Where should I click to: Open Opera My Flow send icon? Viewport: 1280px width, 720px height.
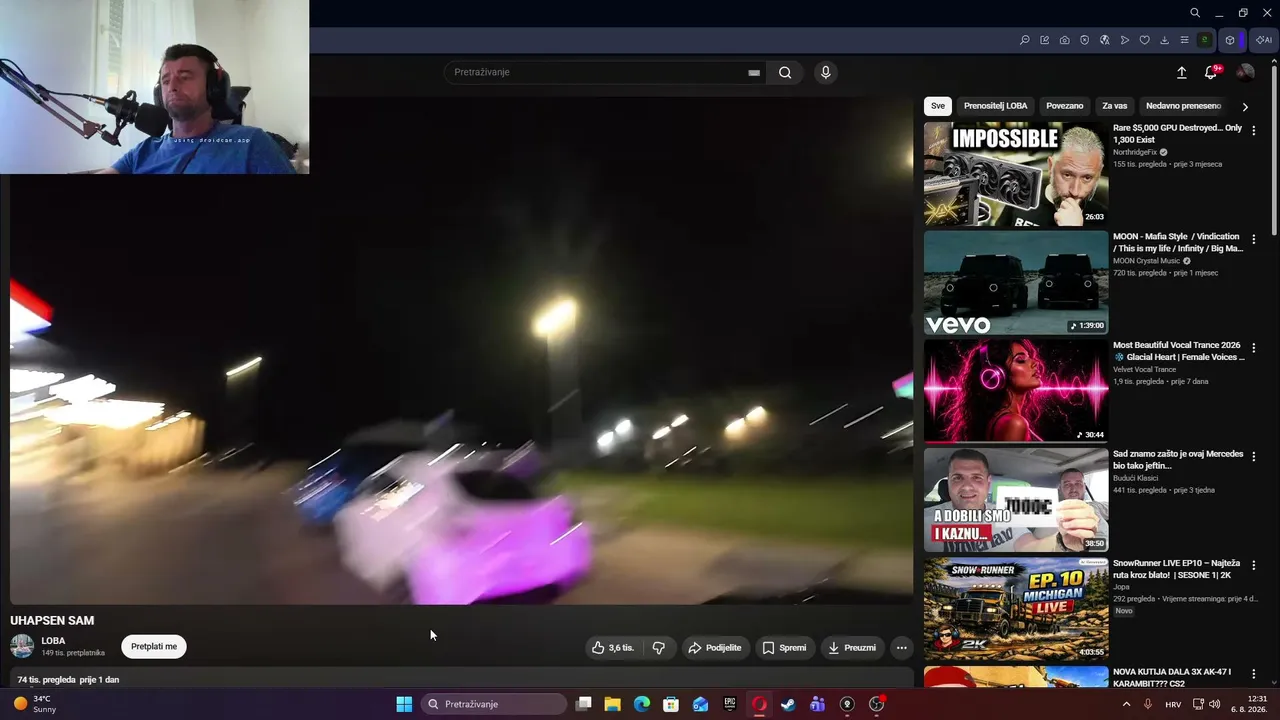point(1125,40)
